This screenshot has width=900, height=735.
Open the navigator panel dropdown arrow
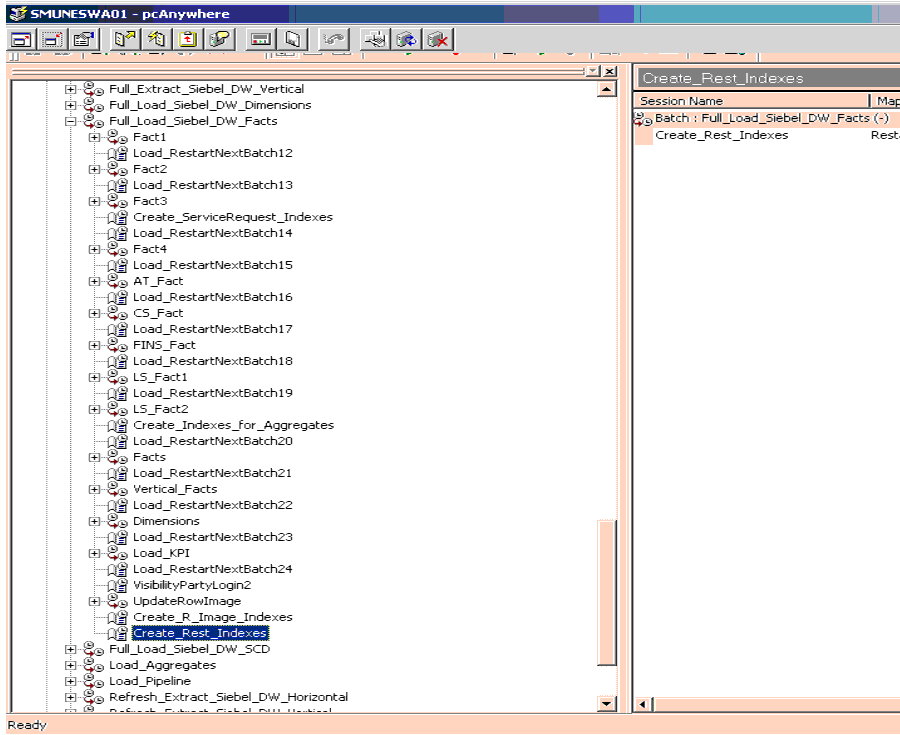[x=593, y=71]
